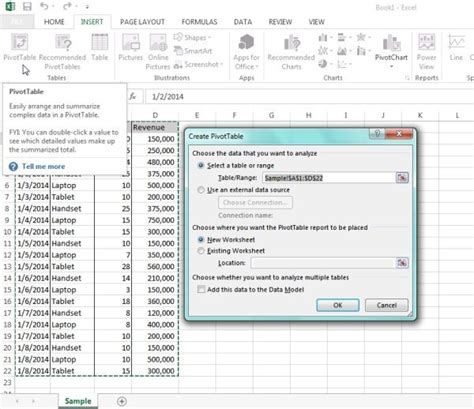Screen dimensions: 474x409
Task: Click the Excel application logo
Action: pos(10,6)
